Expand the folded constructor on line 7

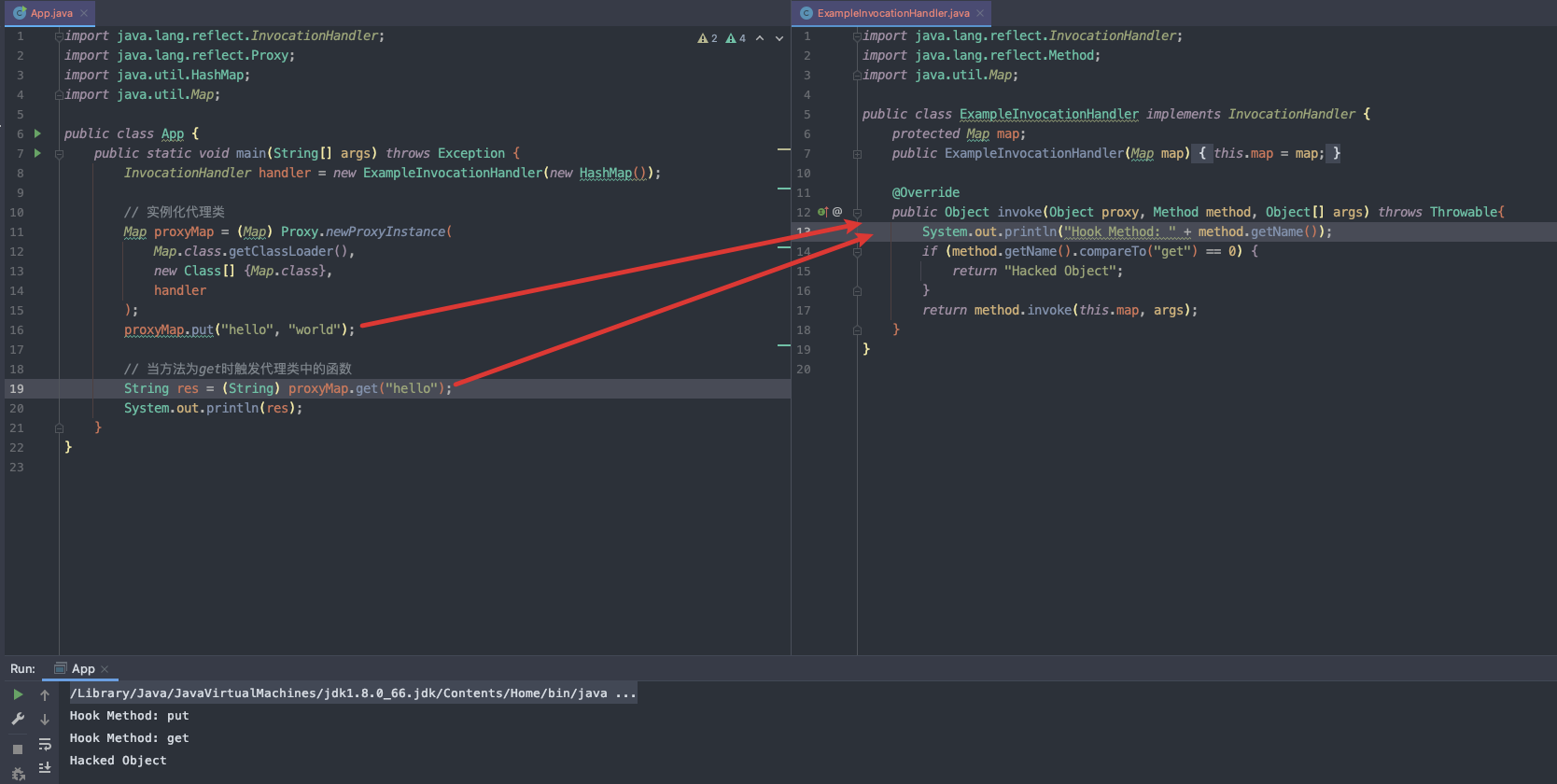point(857,153)
